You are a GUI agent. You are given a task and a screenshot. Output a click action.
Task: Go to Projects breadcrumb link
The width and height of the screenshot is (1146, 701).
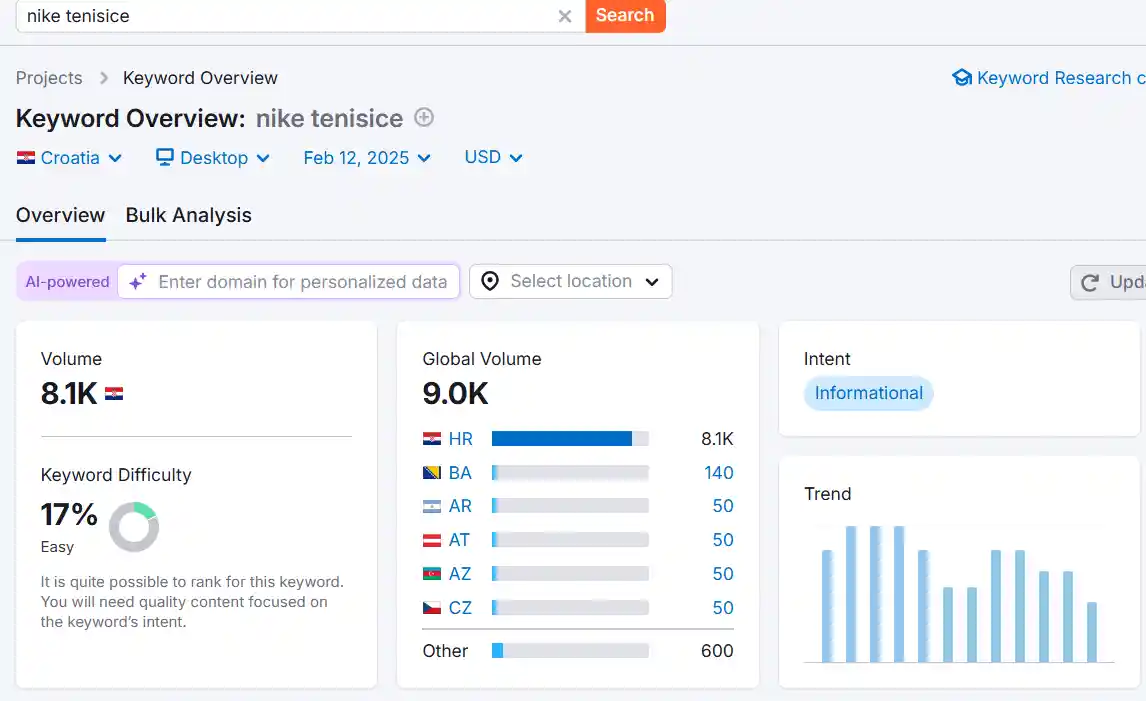pos(49,78)
